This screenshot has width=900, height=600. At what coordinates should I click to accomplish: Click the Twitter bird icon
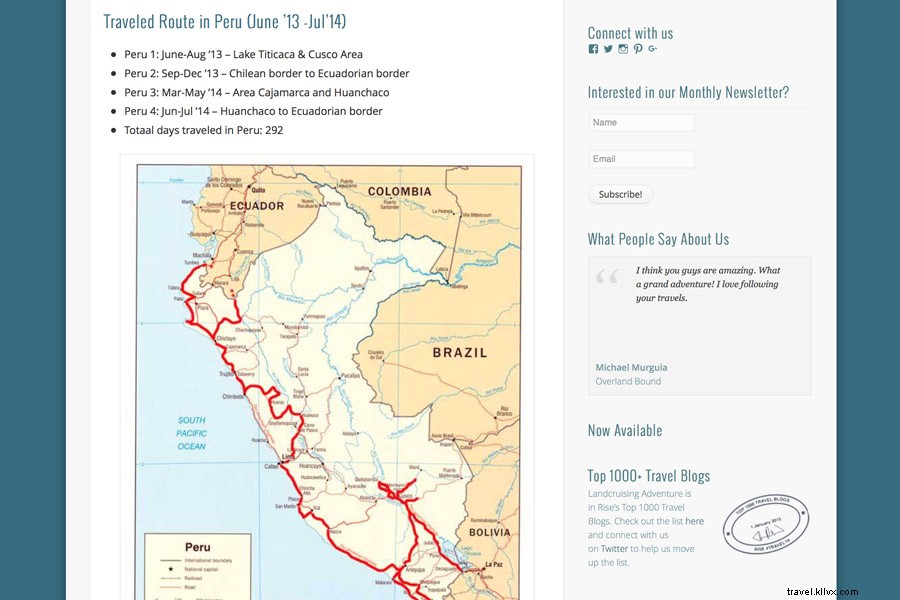pyautogui.click(x=608, y=49)
